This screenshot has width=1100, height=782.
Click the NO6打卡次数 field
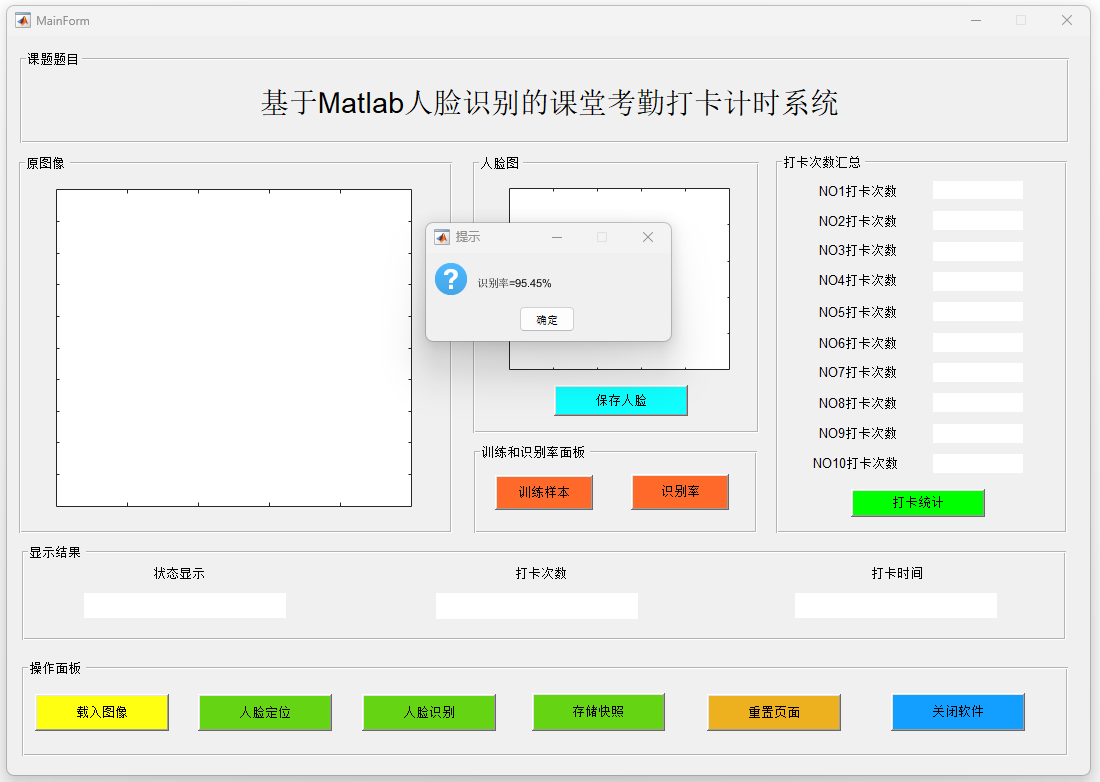(x=977, y=342)
